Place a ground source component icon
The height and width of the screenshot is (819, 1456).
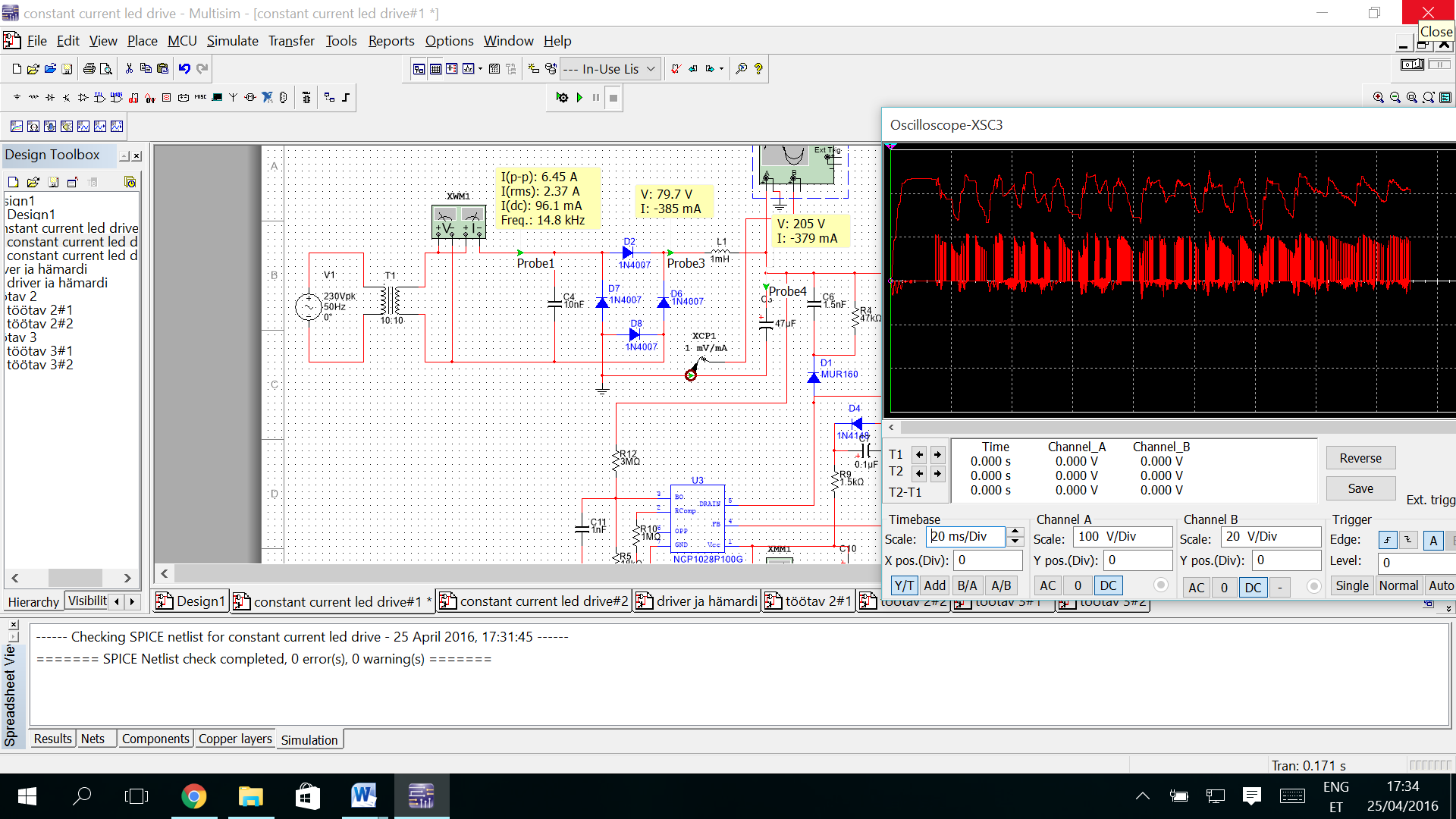[17, 98]
